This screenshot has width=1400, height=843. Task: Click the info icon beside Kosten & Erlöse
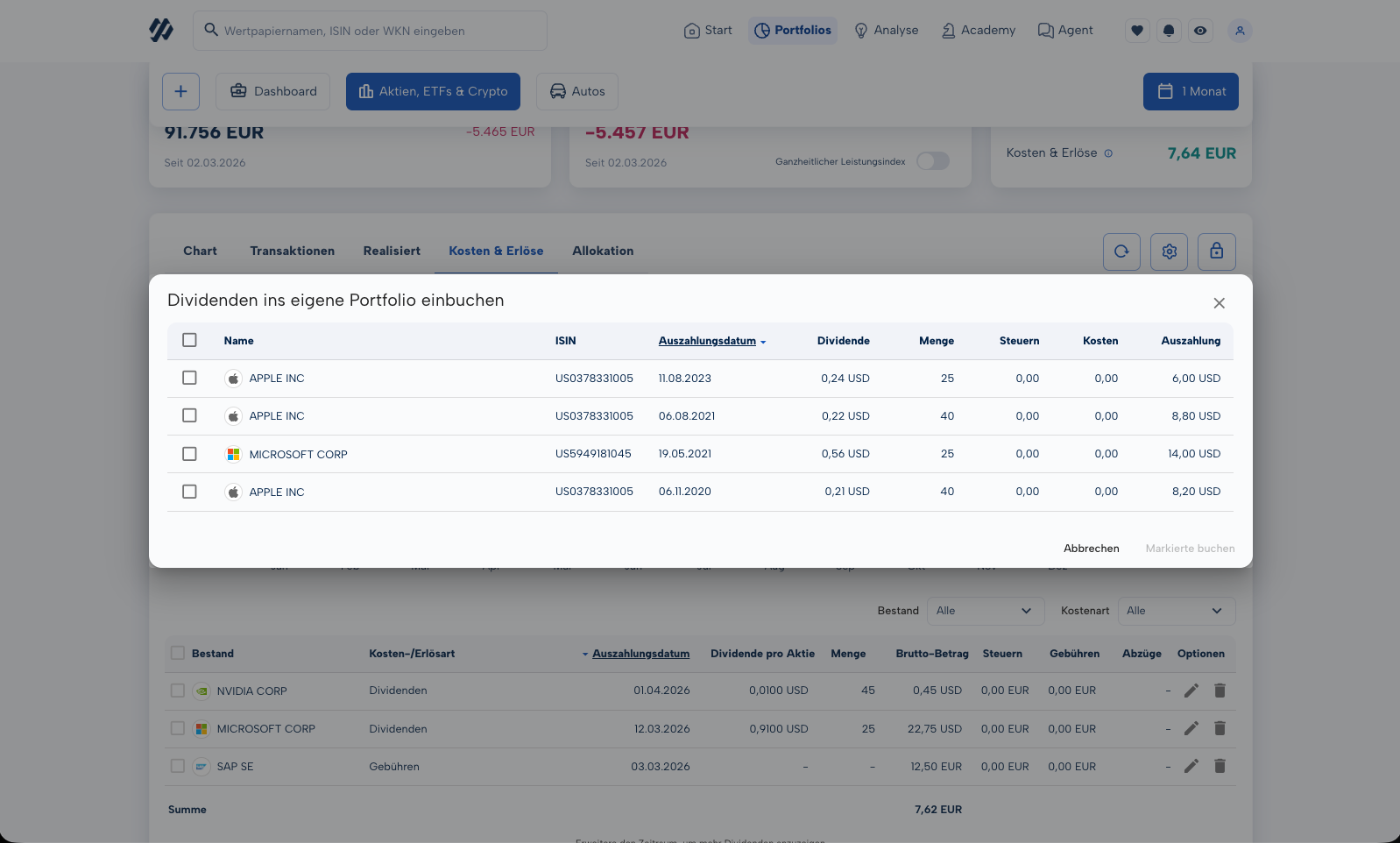click(x=1108, y=153)
